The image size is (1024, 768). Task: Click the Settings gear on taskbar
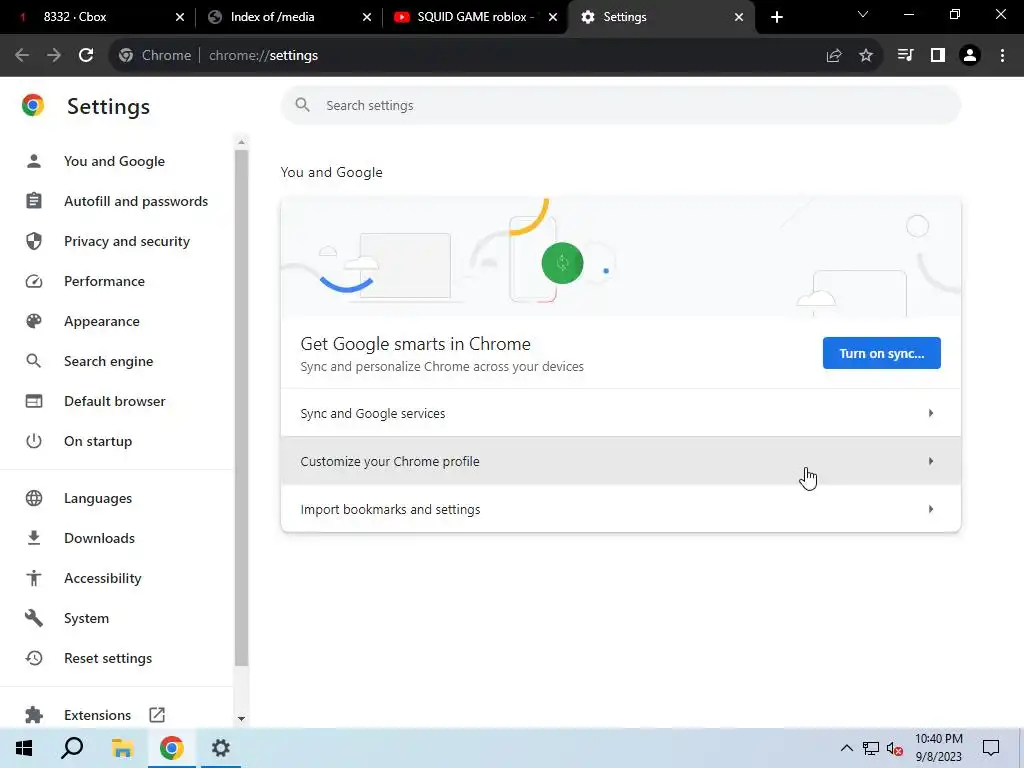click(221, 748)
